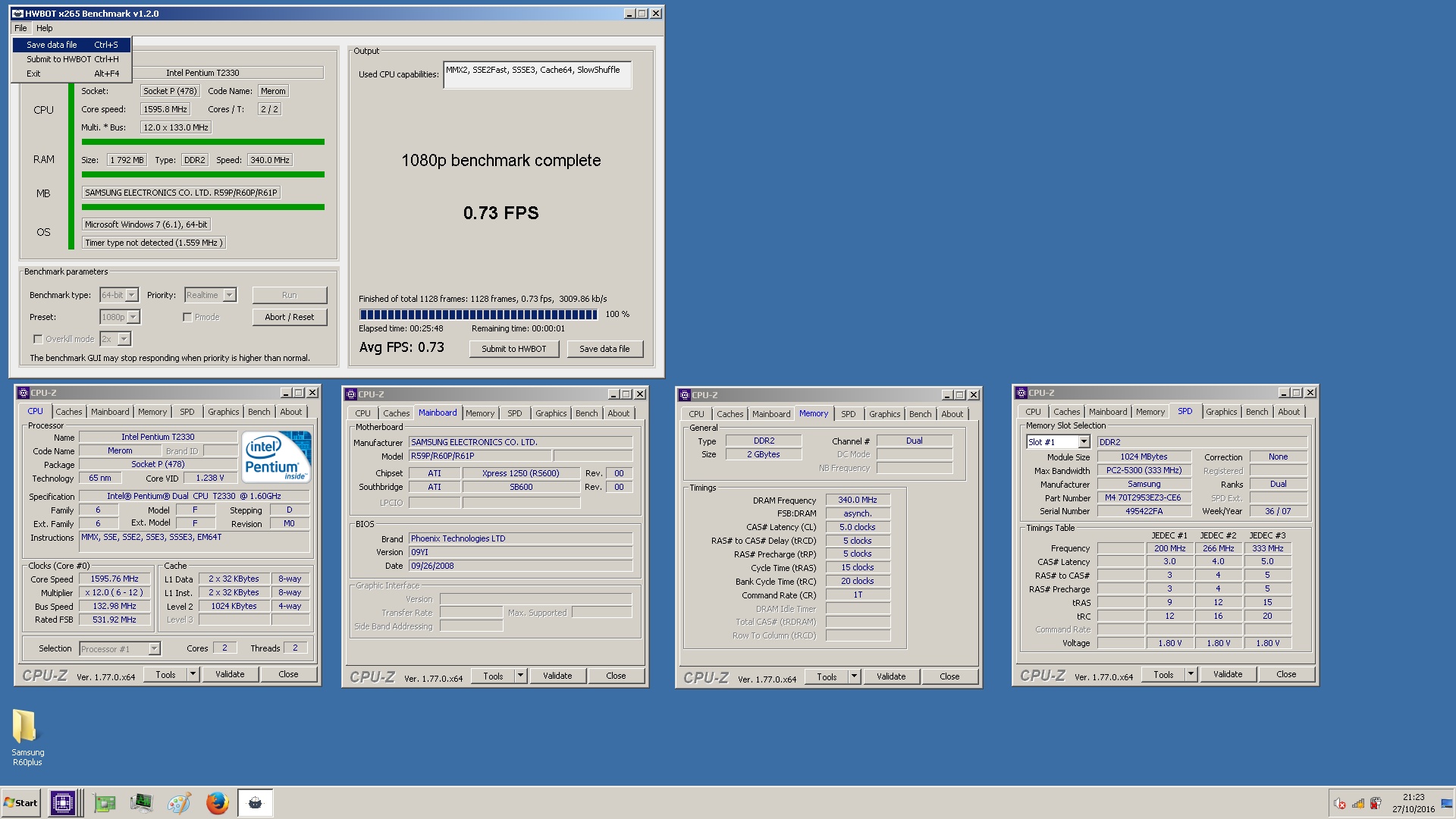Click the green bar under CPU info
This screenshot has height=819, width=1456.
pos(202,142)
